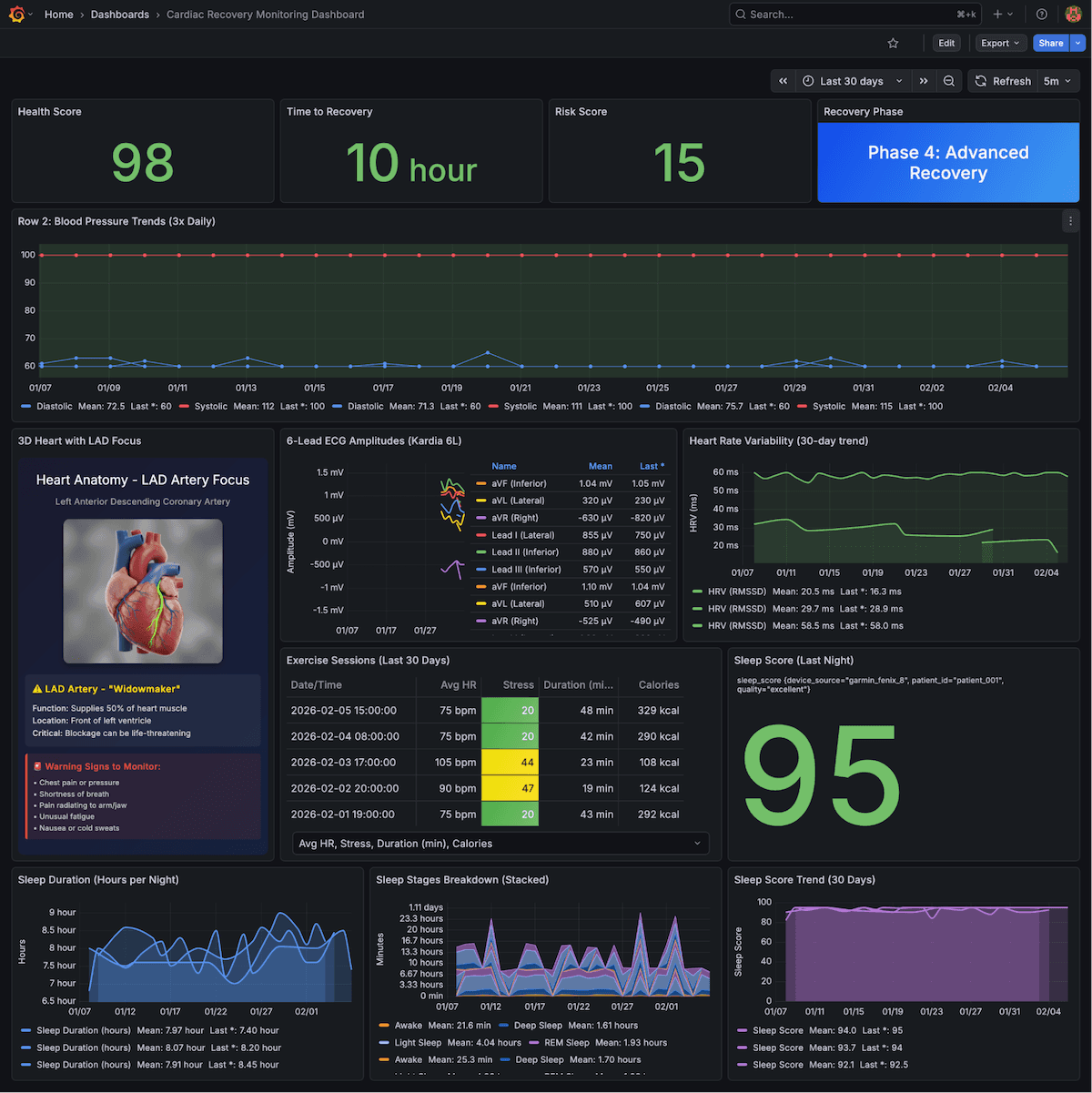Go to Home via the breadcrumb
Image resolution: width=1092 pixels, height=1093 pixels.
pos(58,14)
